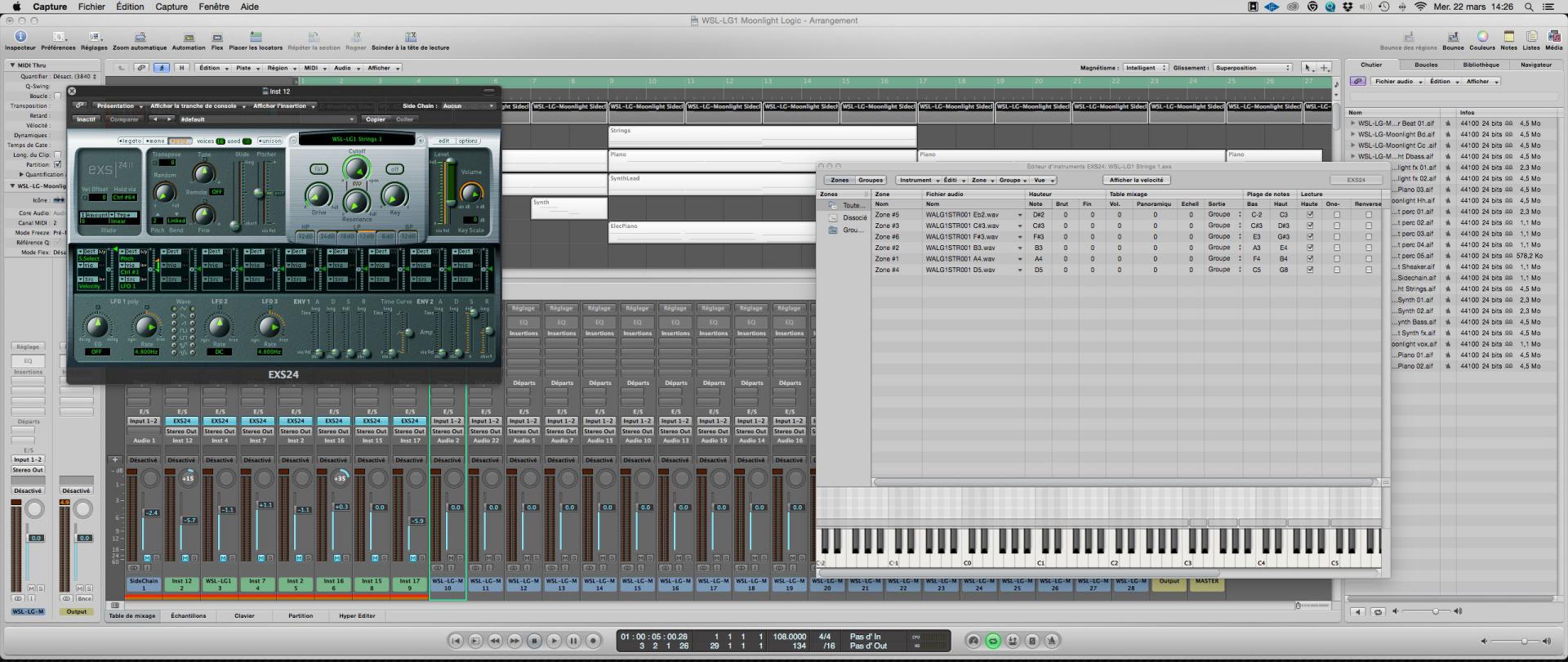Click the Cutoff knob in EXS24
Screen dimensions: 1568x662
356,168
